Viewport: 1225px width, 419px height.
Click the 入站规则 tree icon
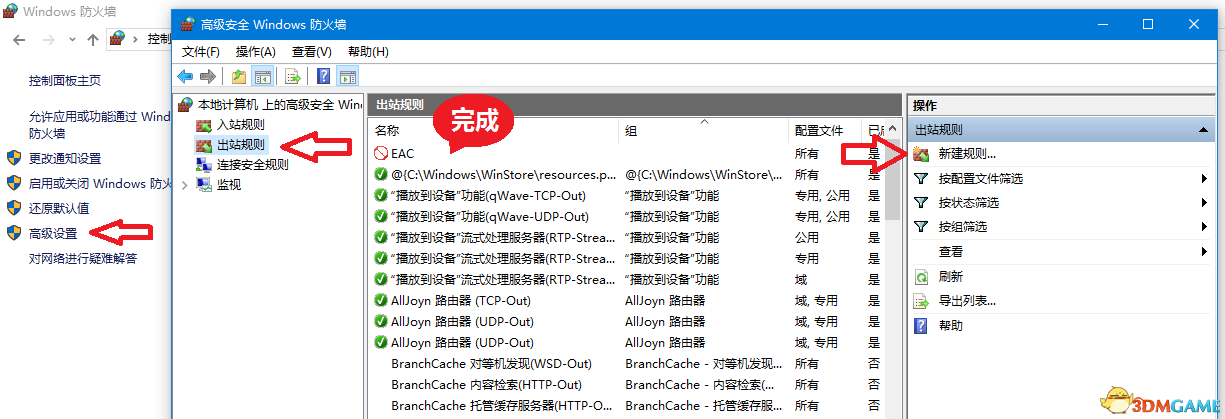click(204, 125)
